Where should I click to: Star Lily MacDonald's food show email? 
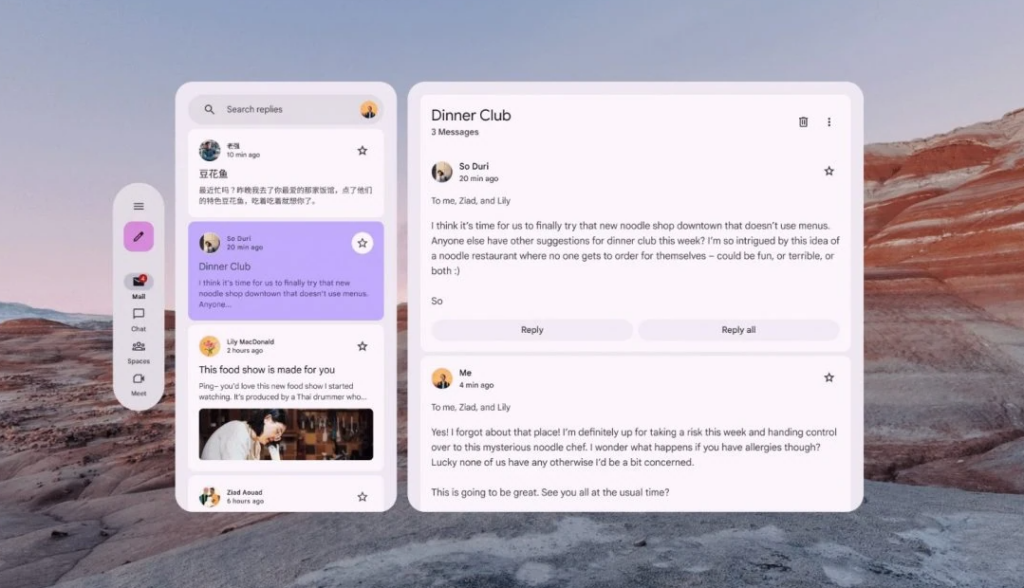click(x=362, y=346)
